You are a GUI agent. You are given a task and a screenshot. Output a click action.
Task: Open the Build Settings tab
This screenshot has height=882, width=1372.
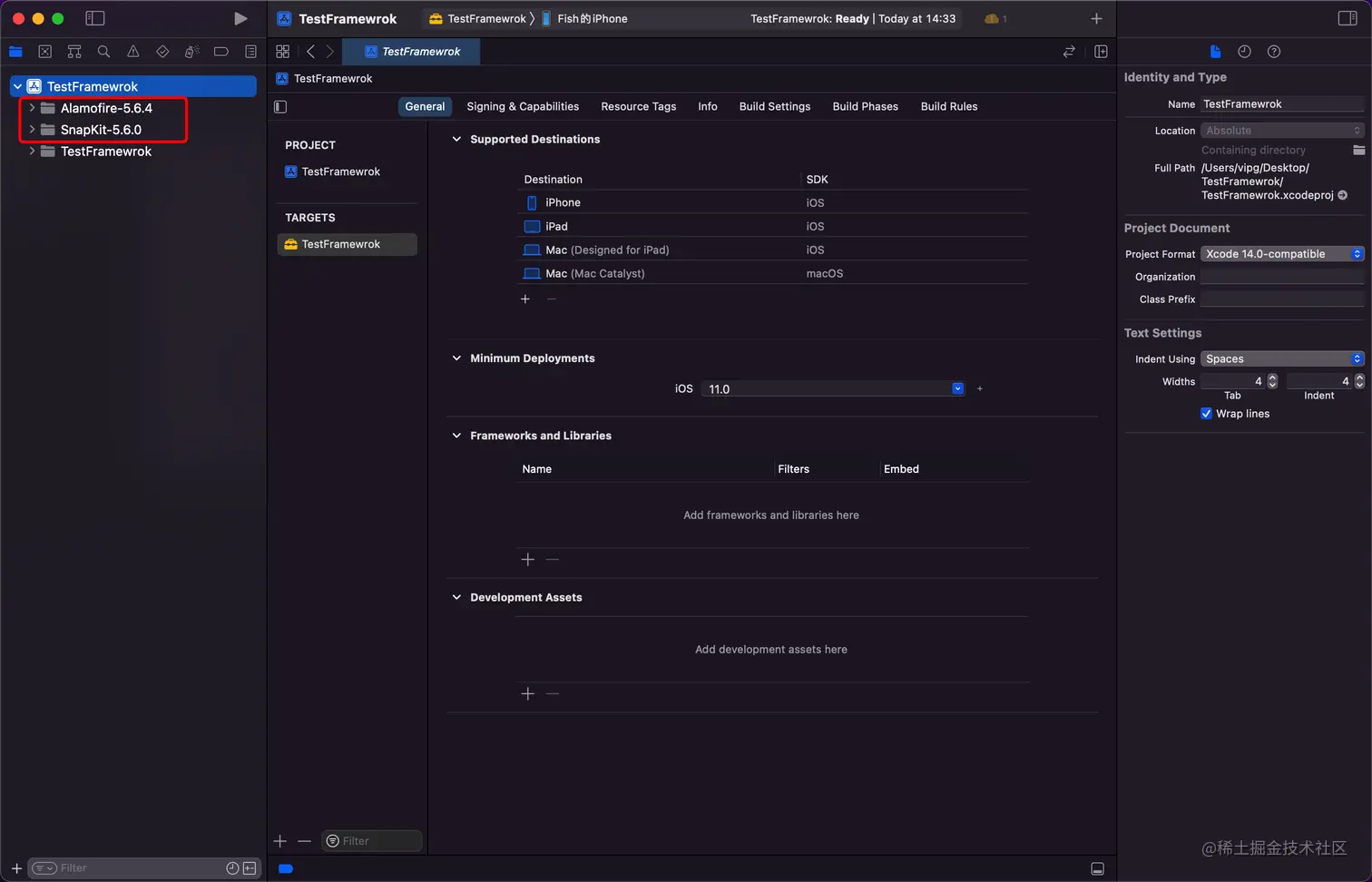click(x=775, y=106)
